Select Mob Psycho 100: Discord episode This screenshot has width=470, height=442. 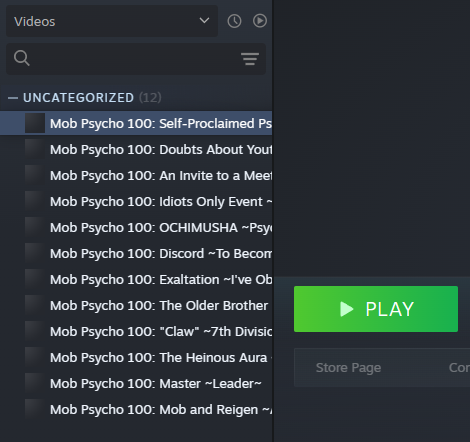[136, 253]
